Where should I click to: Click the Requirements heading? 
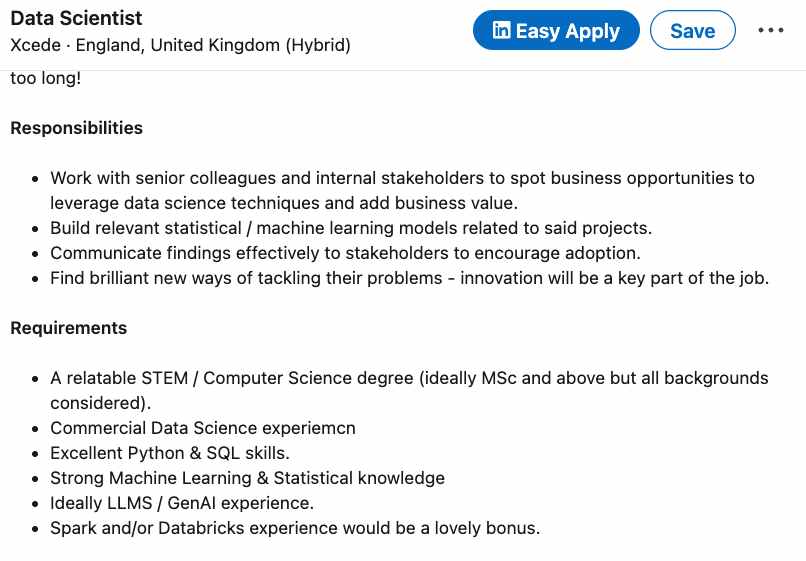(x=68, y=328)
